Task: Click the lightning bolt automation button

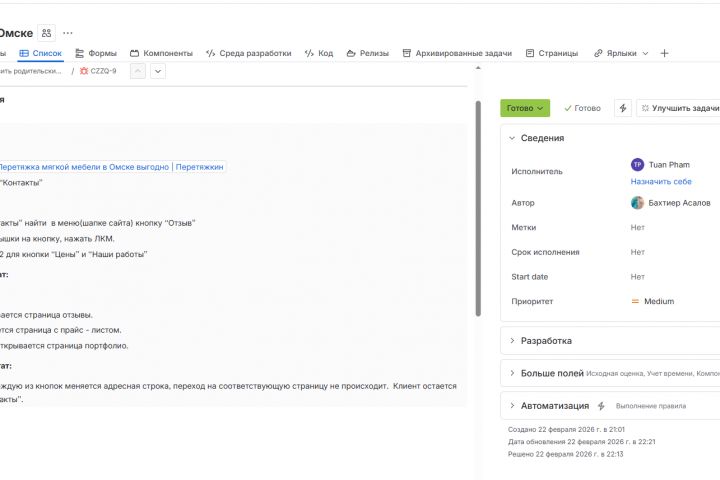Action: click(x=623, y=108)
